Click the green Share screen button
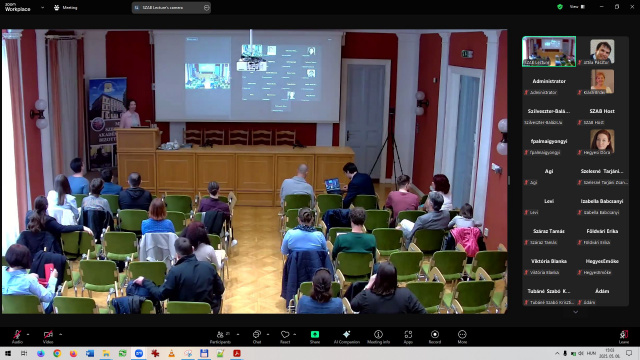 coord(315,337)
